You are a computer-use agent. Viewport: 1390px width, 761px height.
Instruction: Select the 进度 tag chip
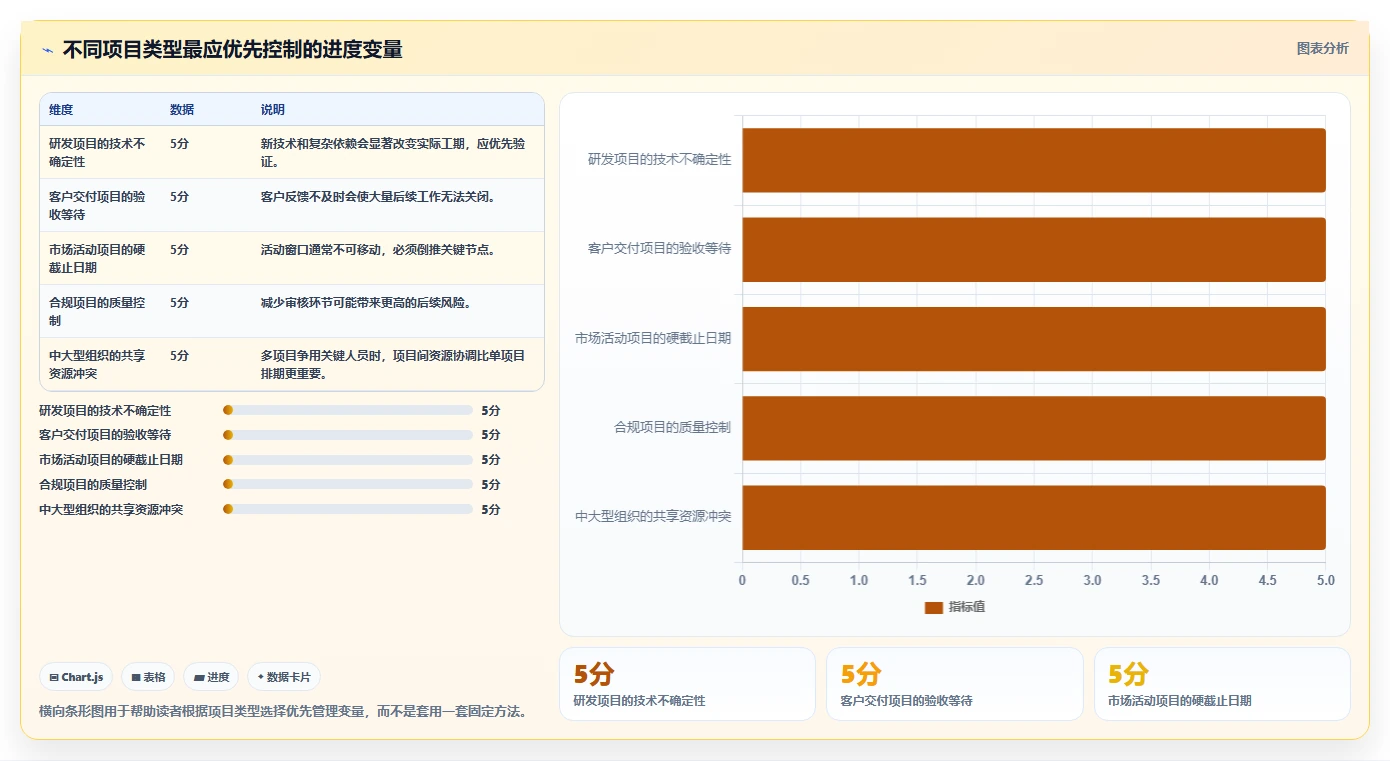(x=211, y=677)
